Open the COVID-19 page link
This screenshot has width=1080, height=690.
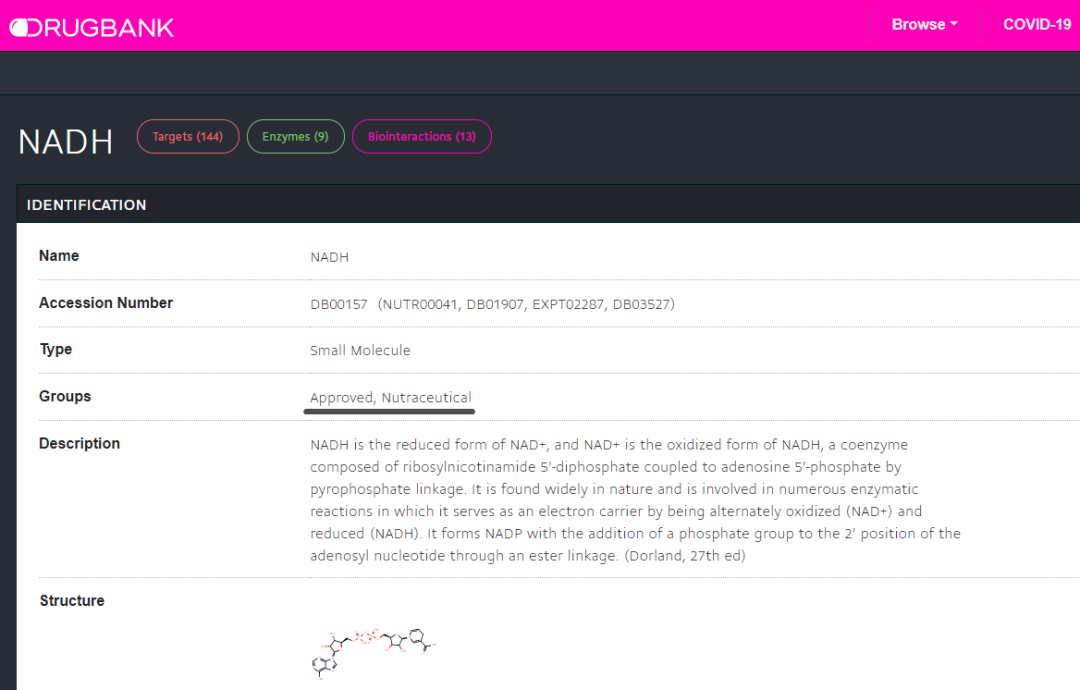[1037, 25]
